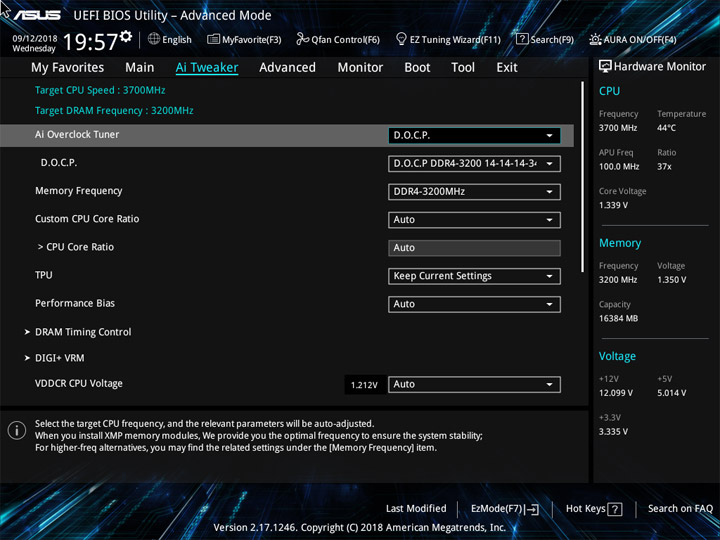The image size is (720, 540).
Task: Click the Hot Keys question mark icon
Action: pos(614,509)
